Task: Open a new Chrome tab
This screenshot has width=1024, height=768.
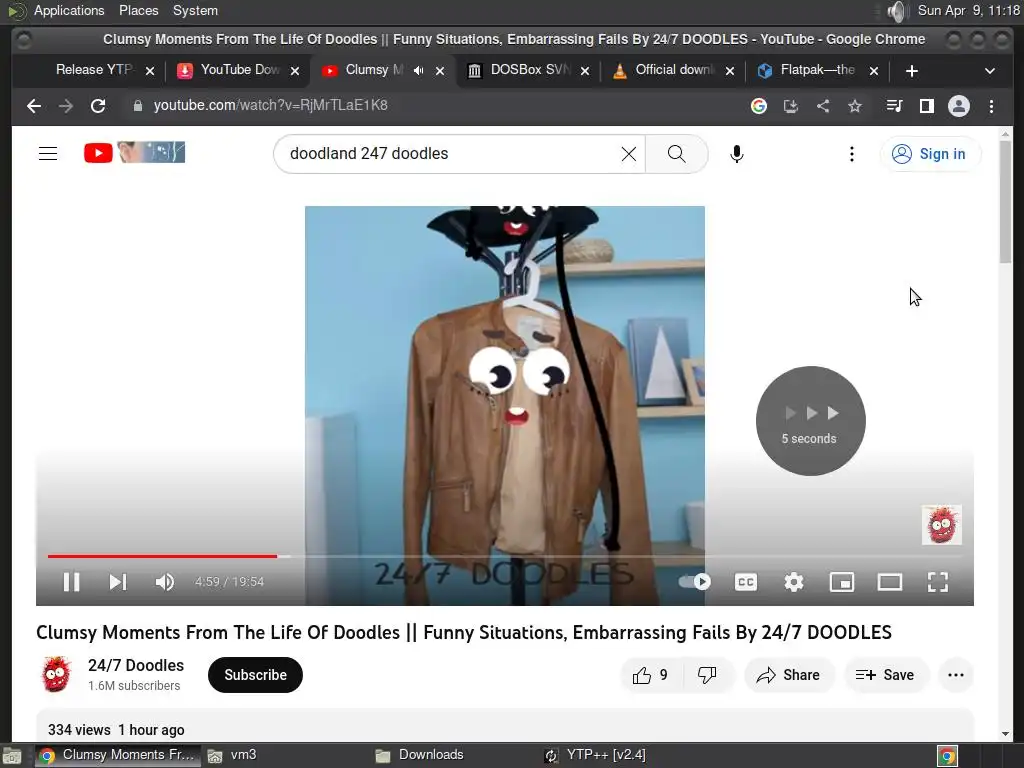Action: point(912,71)
